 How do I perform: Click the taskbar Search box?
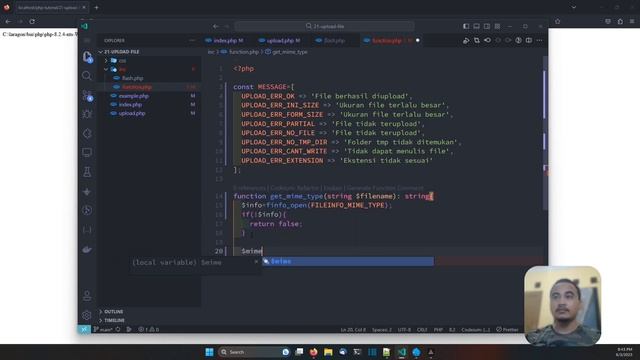coord(254,352)
